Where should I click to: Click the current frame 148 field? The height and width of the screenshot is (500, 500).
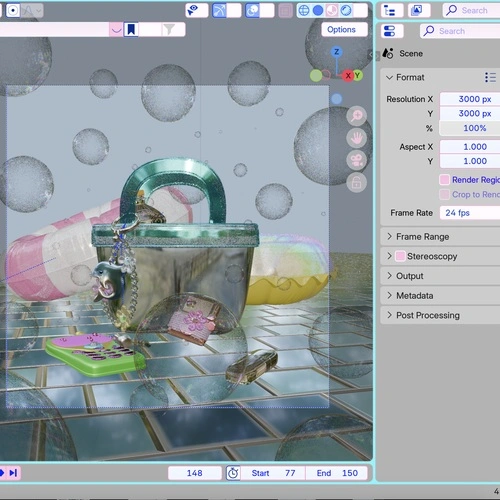pos(195,473)
